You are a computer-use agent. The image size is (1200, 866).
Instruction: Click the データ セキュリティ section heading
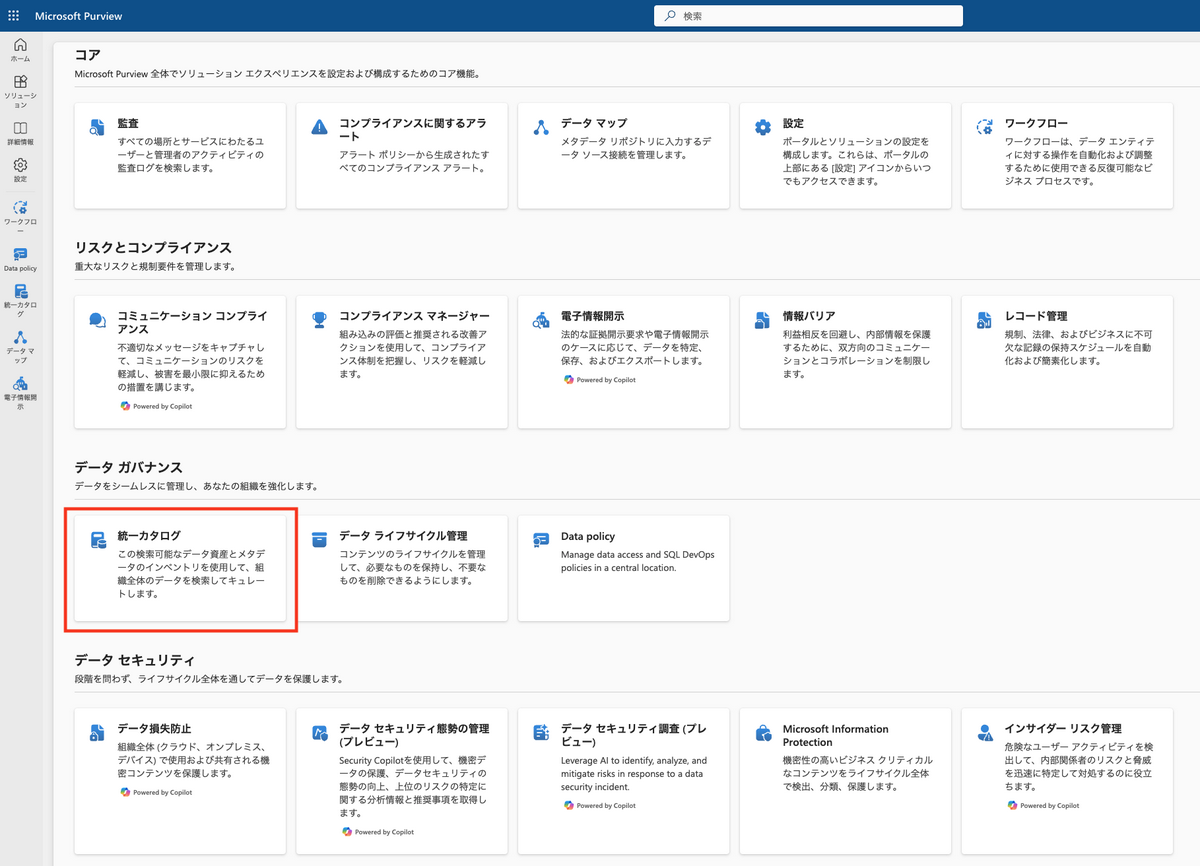135,660
